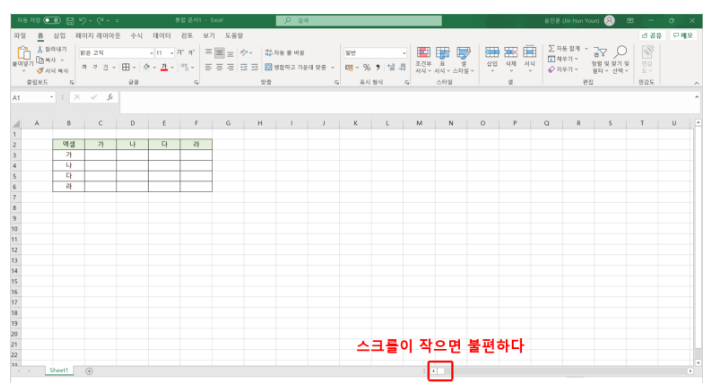Toggle the AutoSave switch
The image size is (713, 388).
[x=52, y=20]
